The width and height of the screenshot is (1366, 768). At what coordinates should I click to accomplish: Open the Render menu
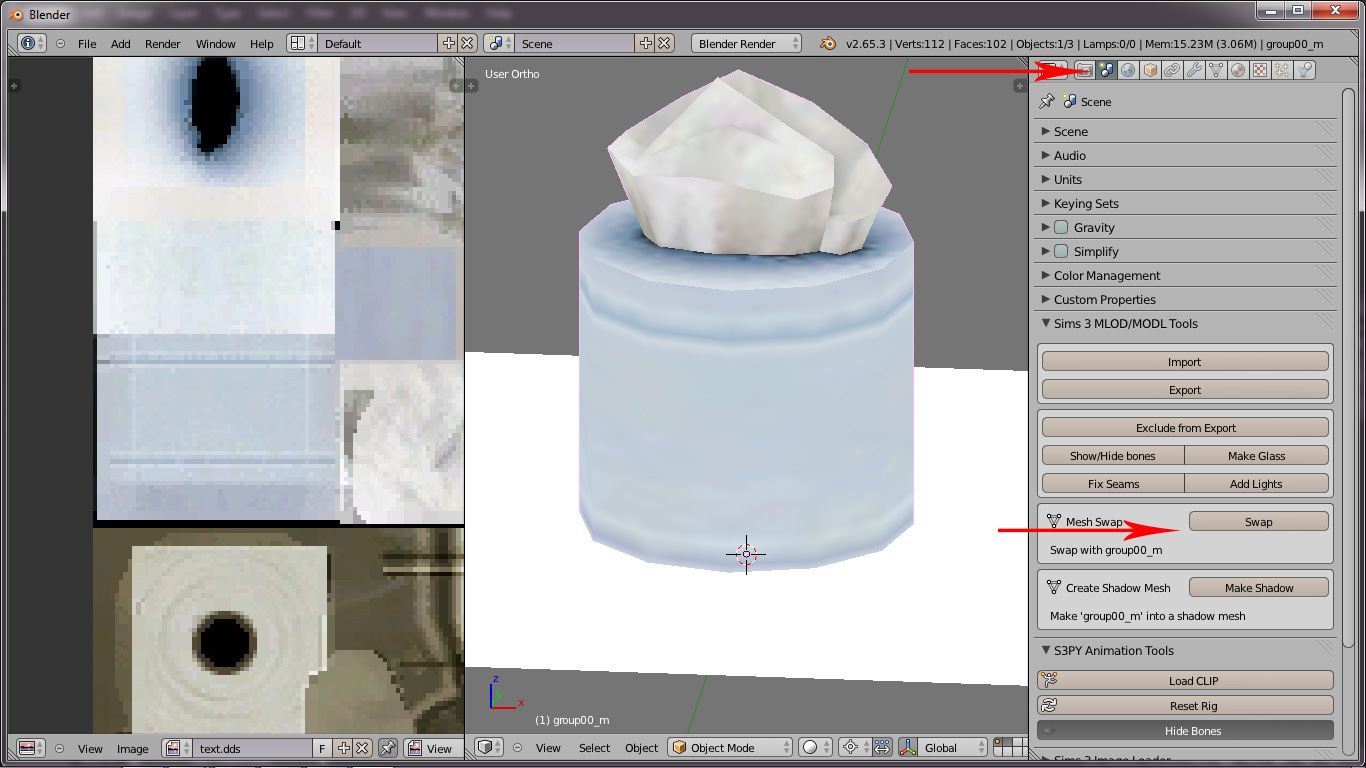coord(162,44)
